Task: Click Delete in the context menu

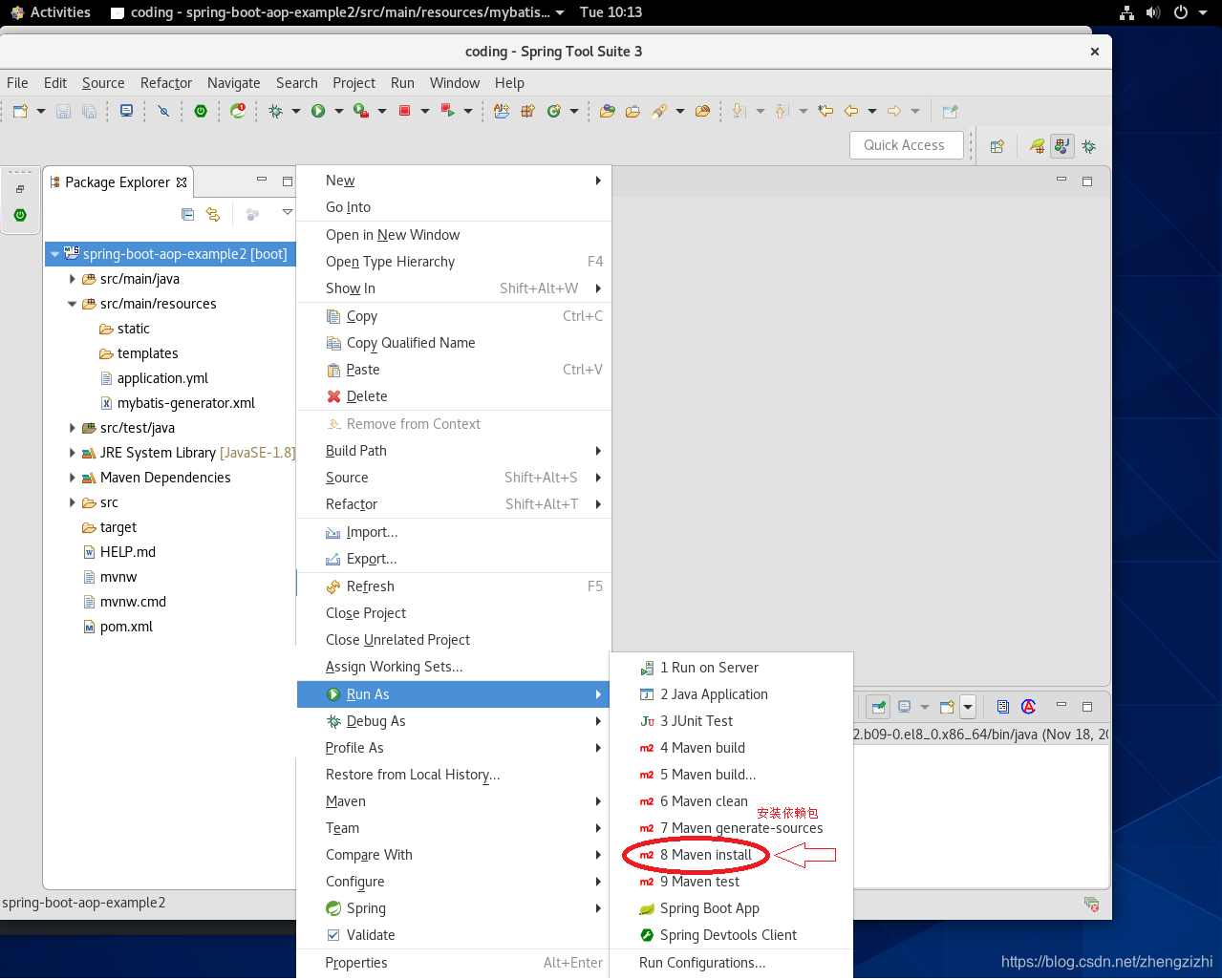Action: [453, 396]
